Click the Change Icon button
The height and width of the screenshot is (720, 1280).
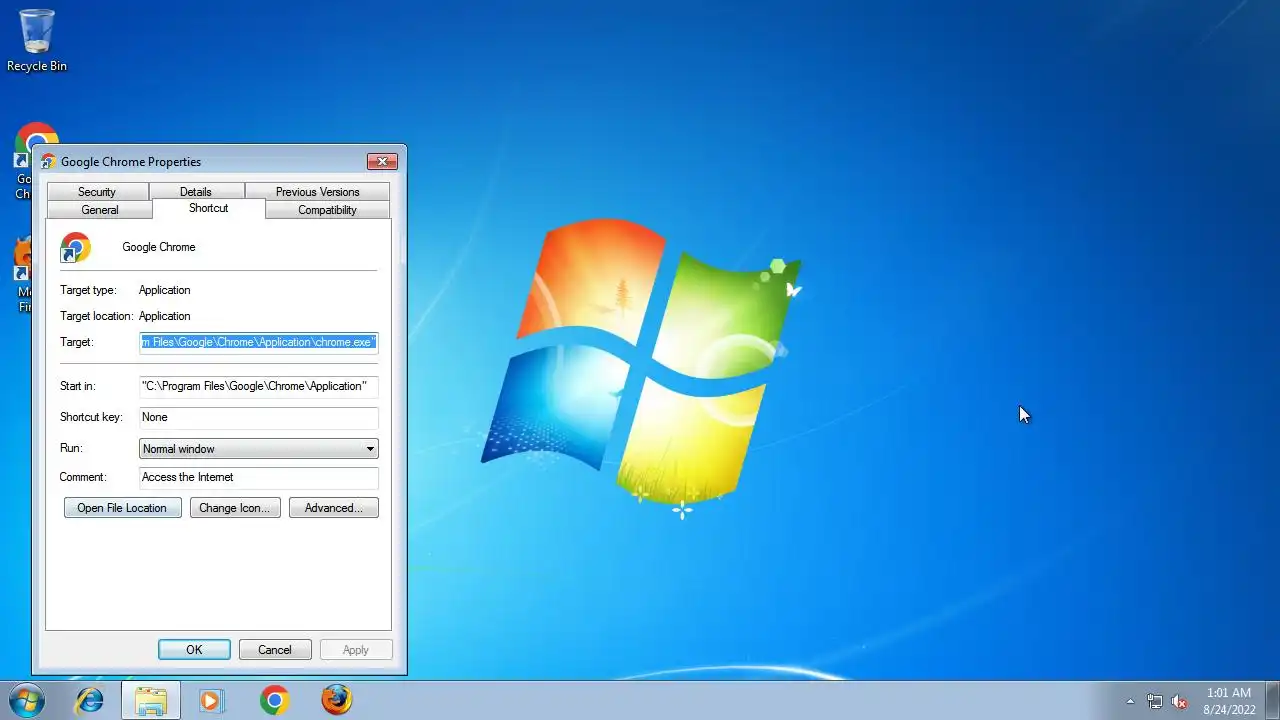point(234,508)
